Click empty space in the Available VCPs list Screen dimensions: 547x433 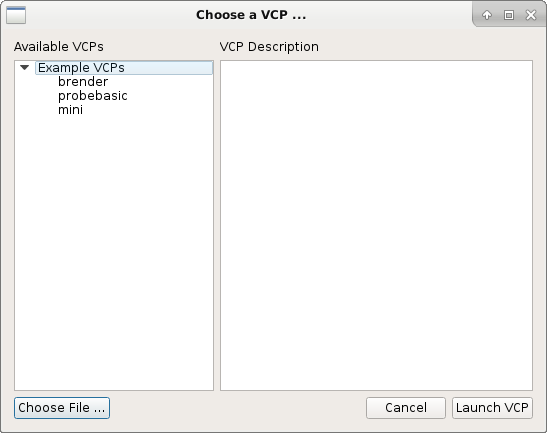click(x=114, y=251)
